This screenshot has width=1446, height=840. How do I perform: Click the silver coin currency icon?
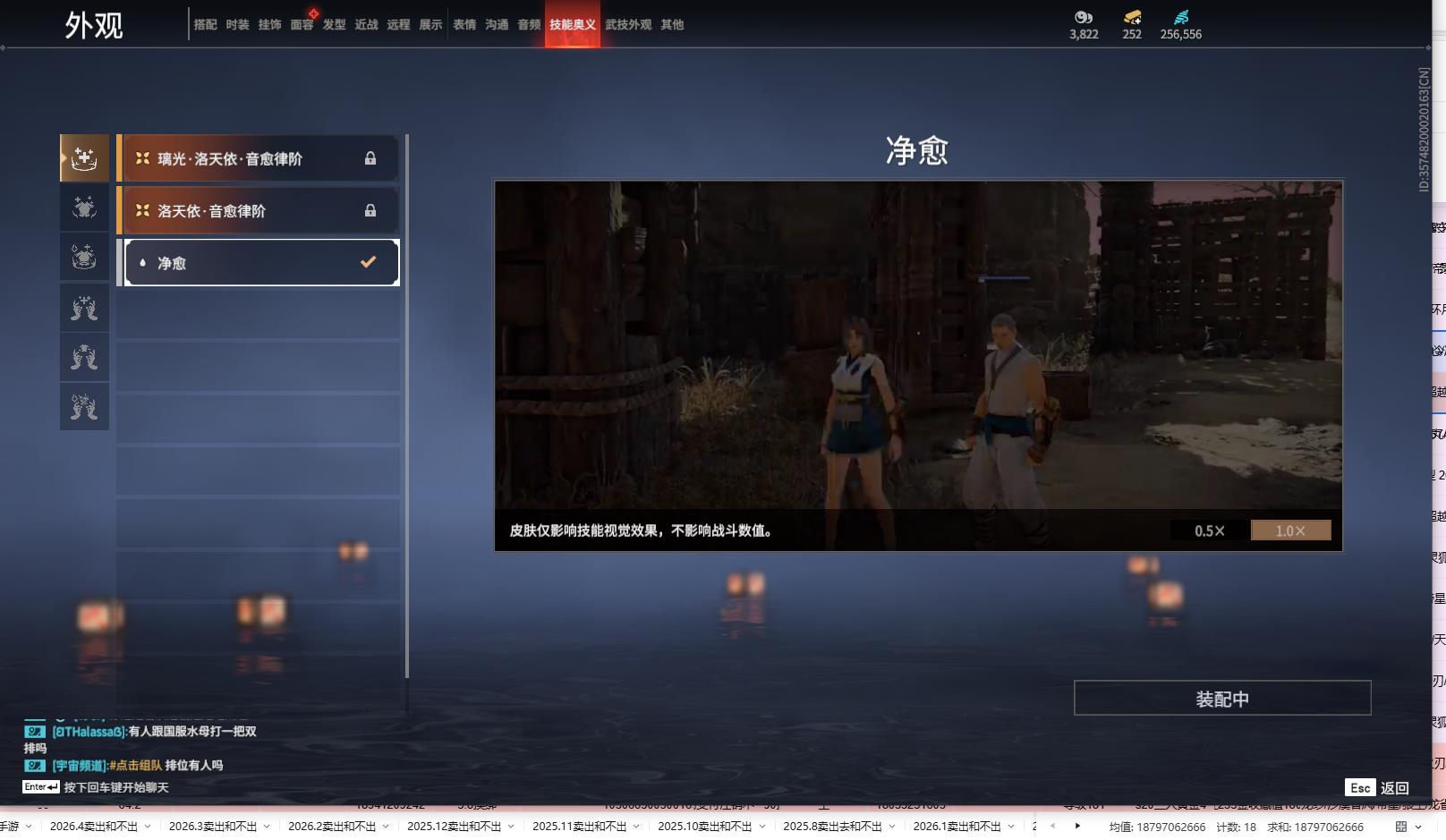tap(1084, 17)
